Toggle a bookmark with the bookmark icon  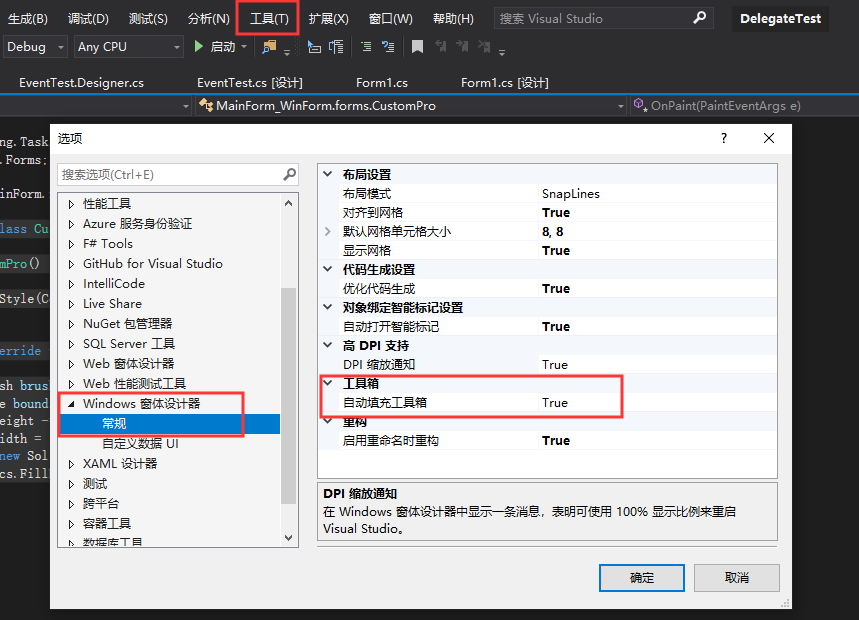[x=417, y=47]
